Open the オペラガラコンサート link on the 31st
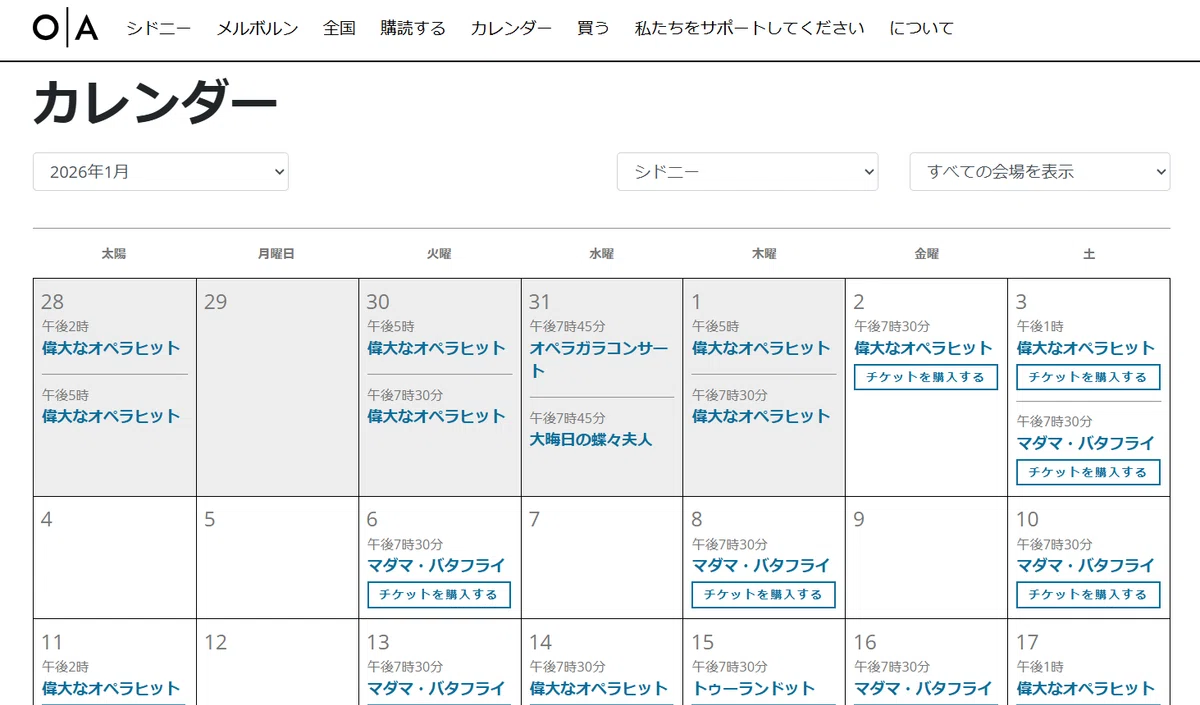 tap(599, 359)
